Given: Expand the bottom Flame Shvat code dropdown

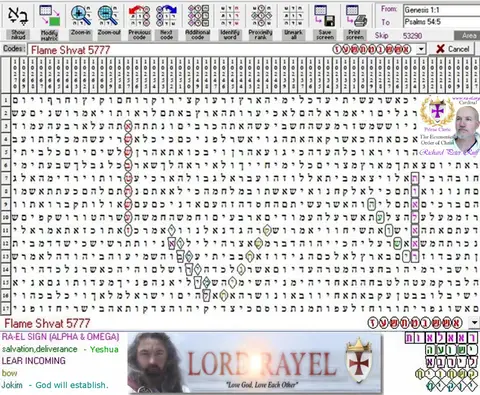Looking at the screenshot, I should click(474, 322).
